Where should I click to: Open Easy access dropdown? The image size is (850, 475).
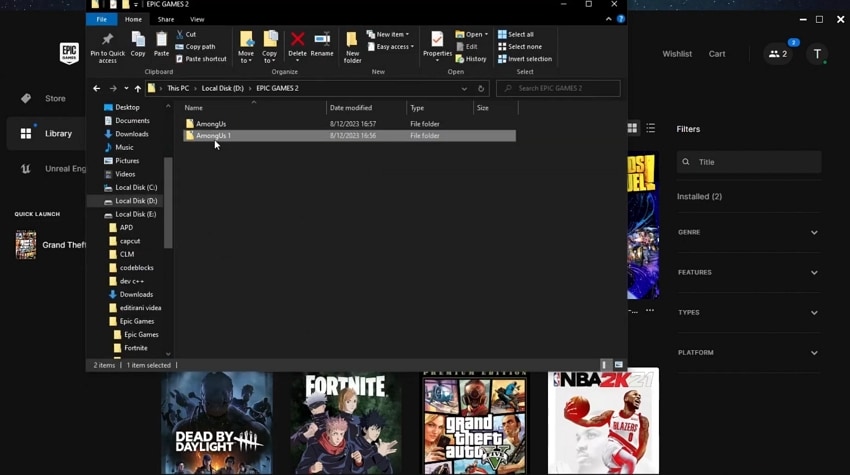391,47
